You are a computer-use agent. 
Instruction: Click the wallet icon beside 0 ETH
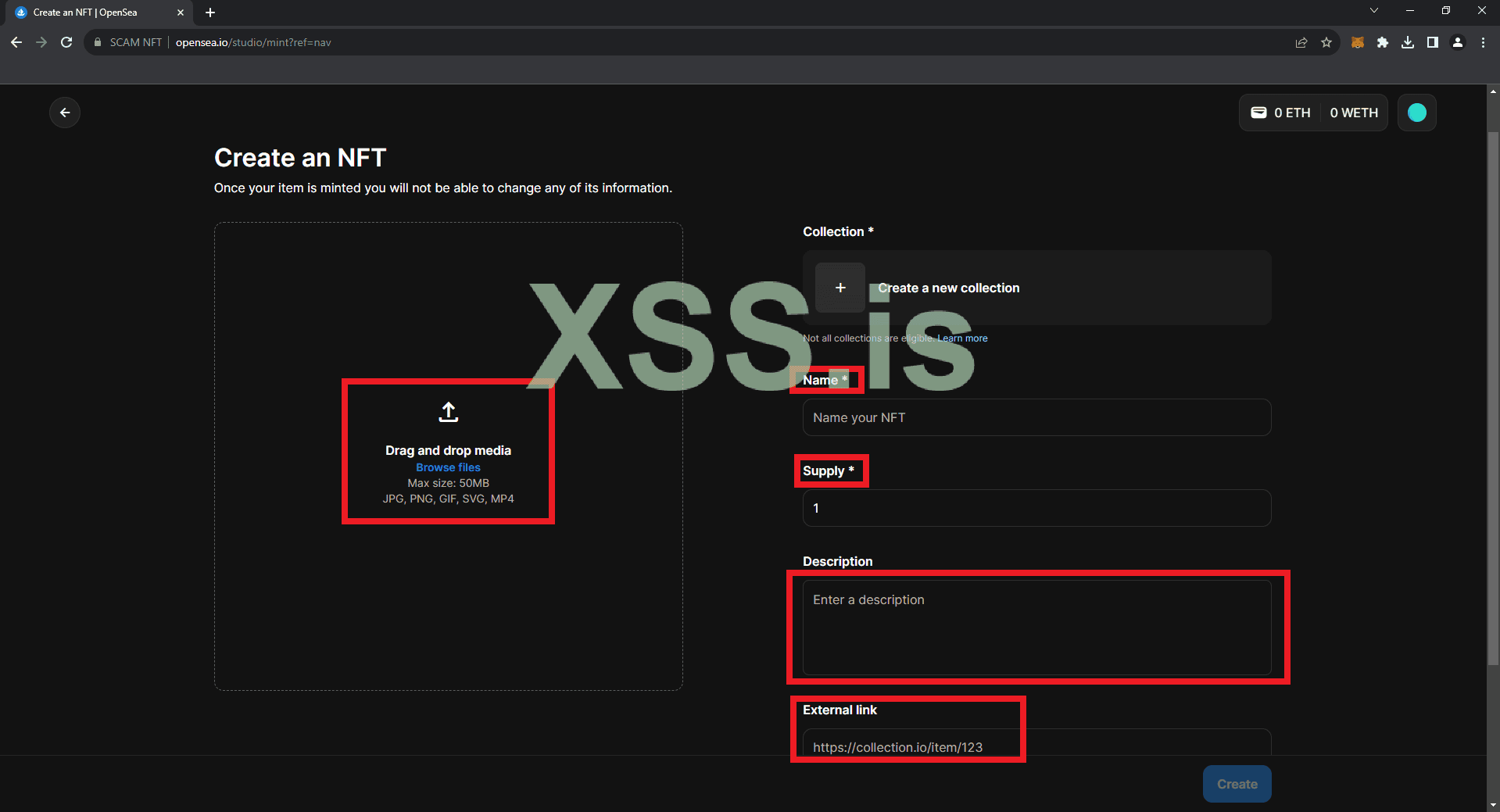[x=1258, y=113]
